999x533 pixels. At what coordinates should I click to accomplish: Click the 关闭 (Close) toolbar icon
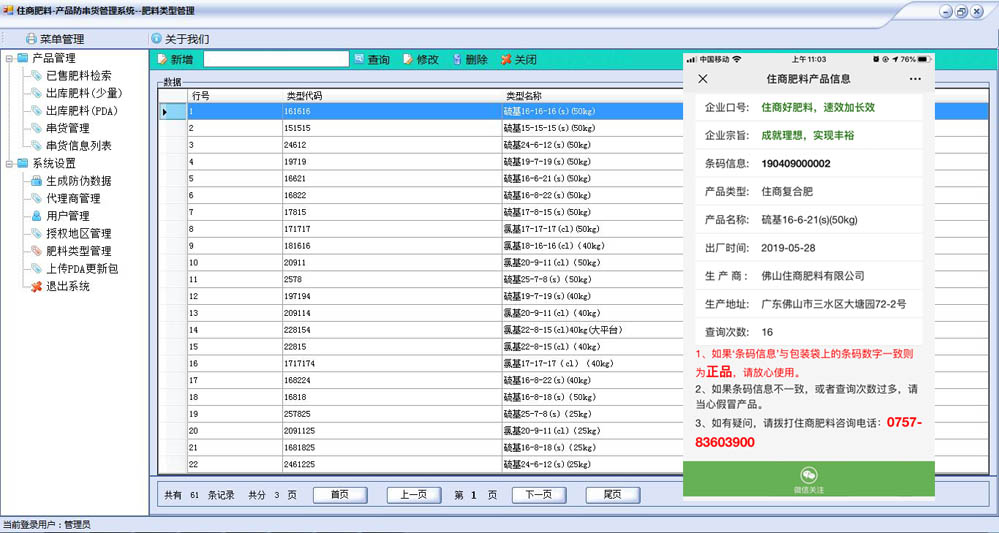(506, 60)
